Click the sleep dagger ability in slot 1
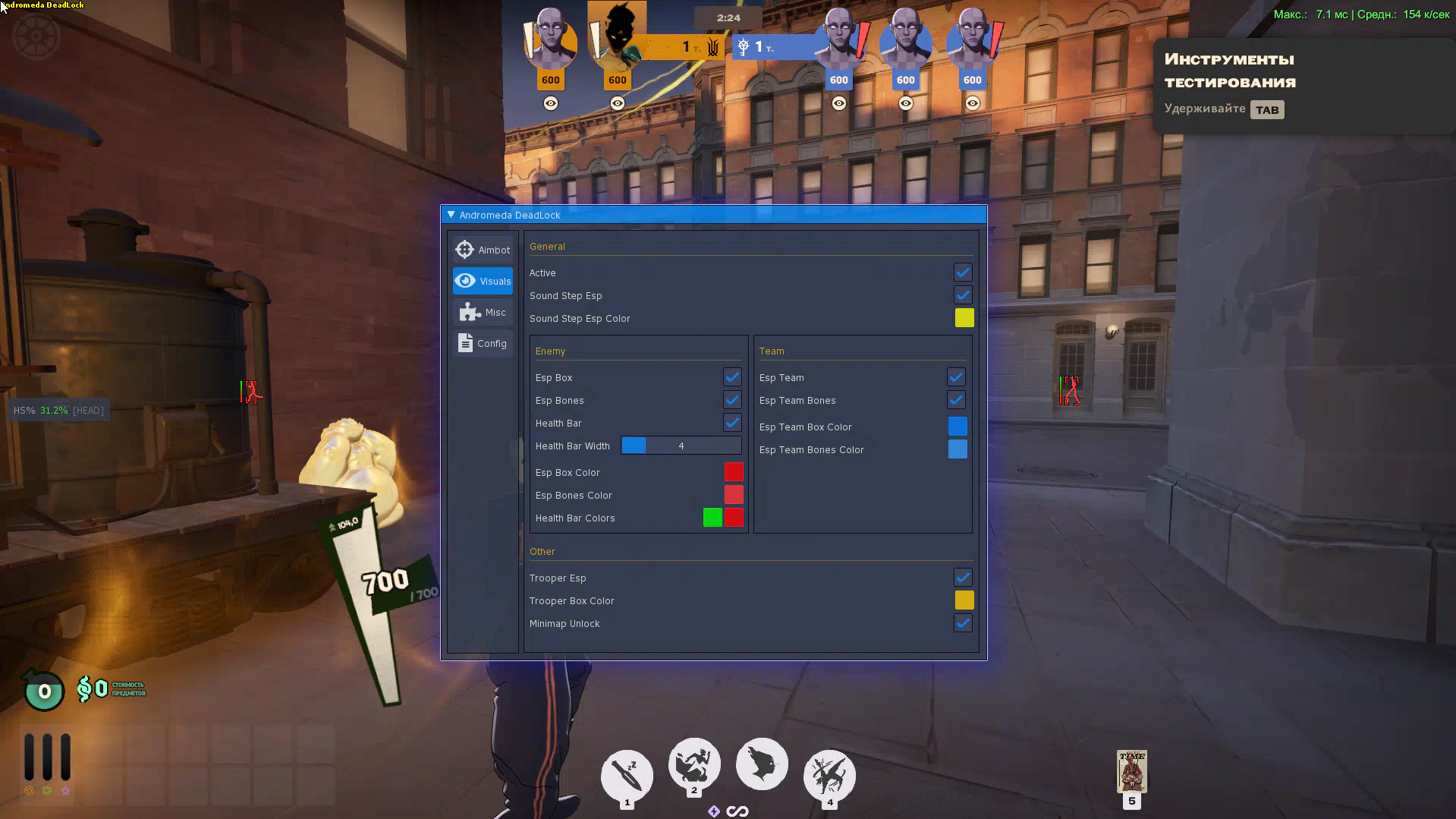1456x819 pixels. tap(627, 775)
